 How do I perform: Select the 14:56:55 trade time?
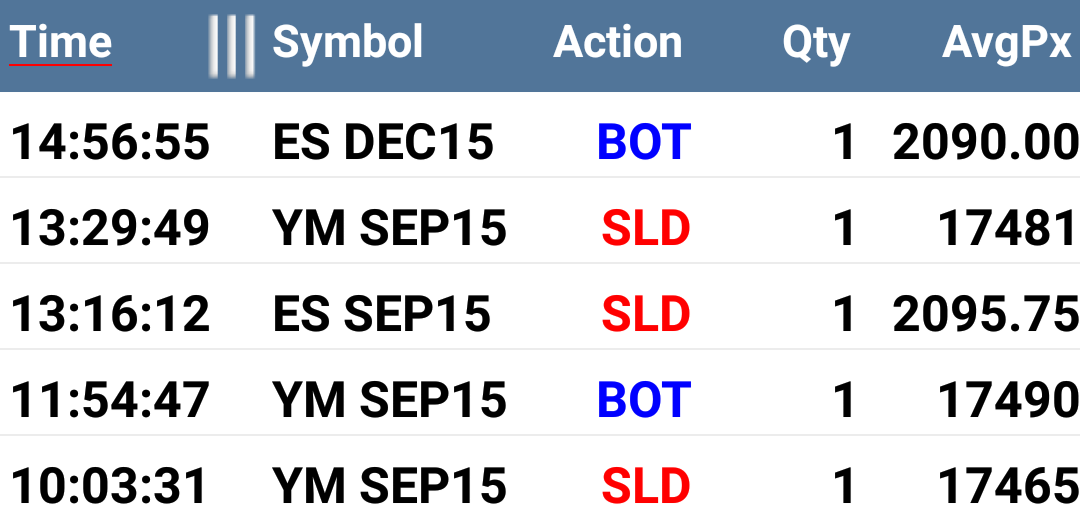click(x=110, y=143)
